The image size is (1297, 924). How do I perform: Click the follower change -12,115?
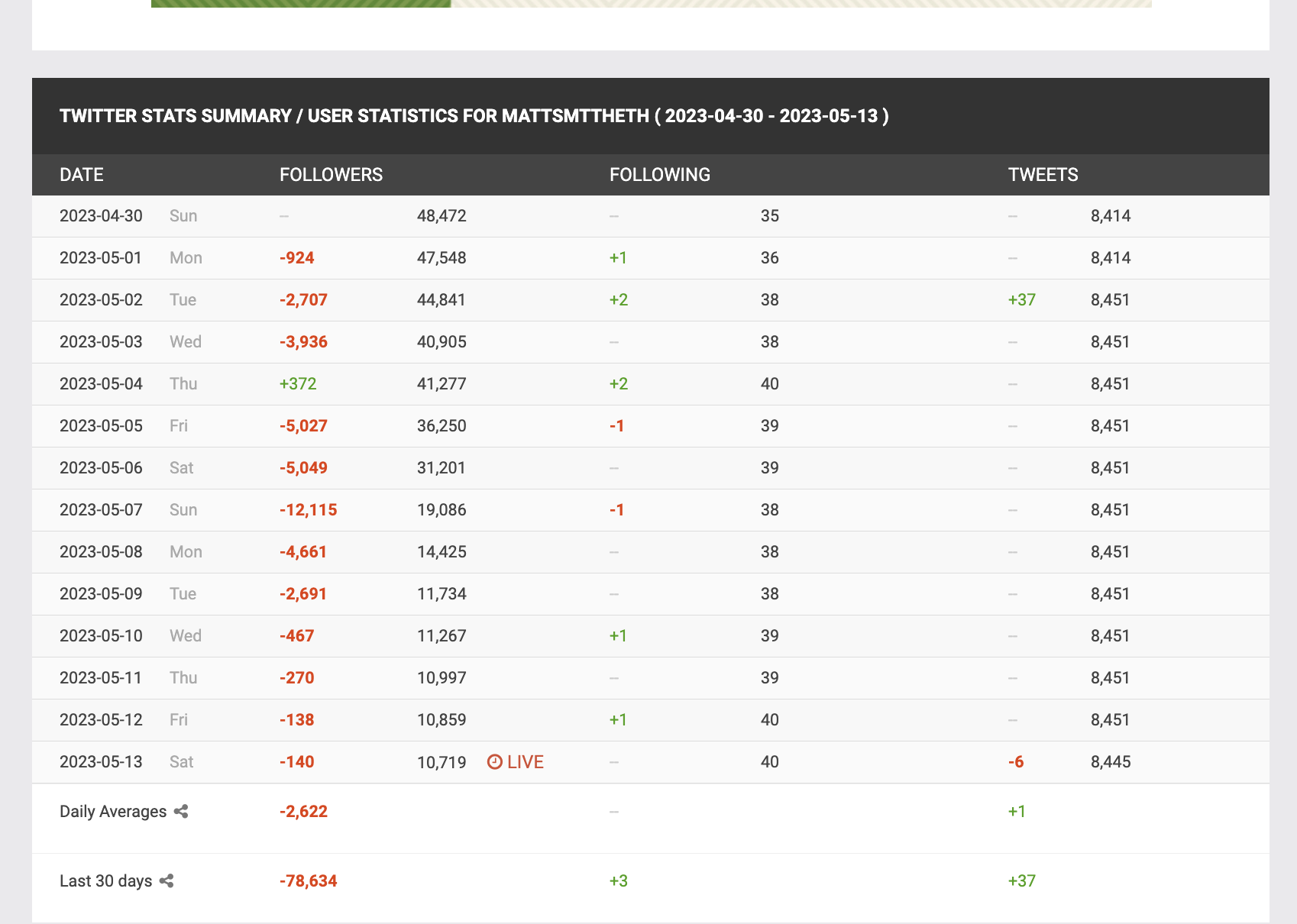click(309, 510)
